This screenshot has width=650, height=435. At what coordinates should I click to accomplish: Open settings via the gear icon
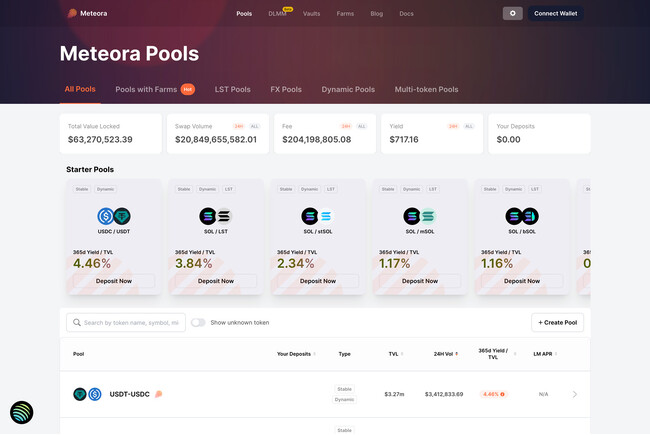[513, 14]
